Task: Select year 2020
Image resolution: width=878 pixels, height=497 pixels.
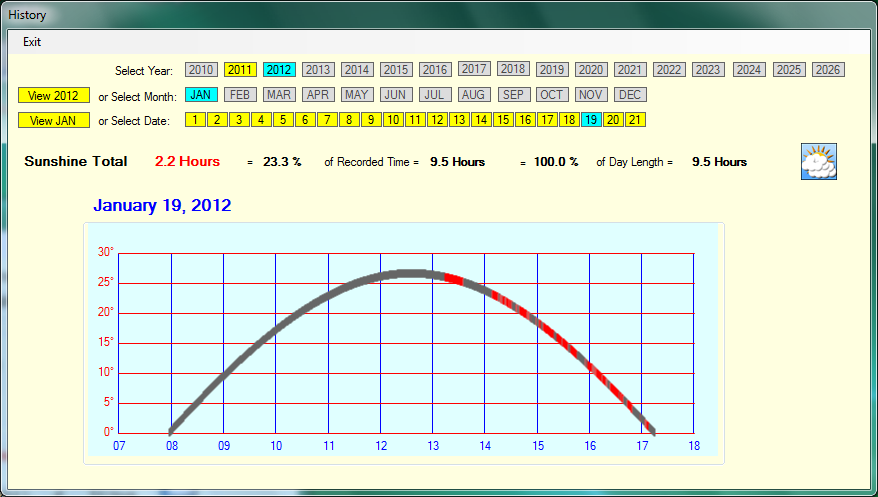Action: pos(591,69)
